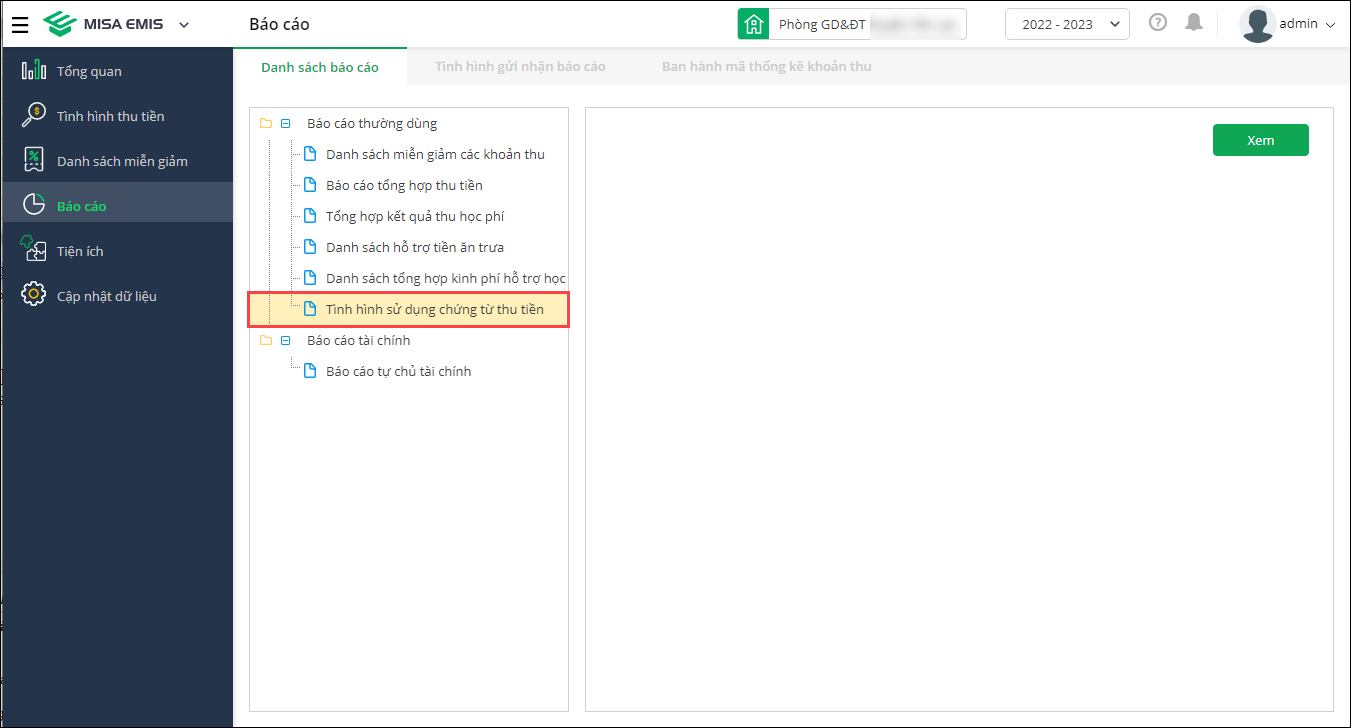Select the Báo cáo thường dùng tree node

(372, 124)
